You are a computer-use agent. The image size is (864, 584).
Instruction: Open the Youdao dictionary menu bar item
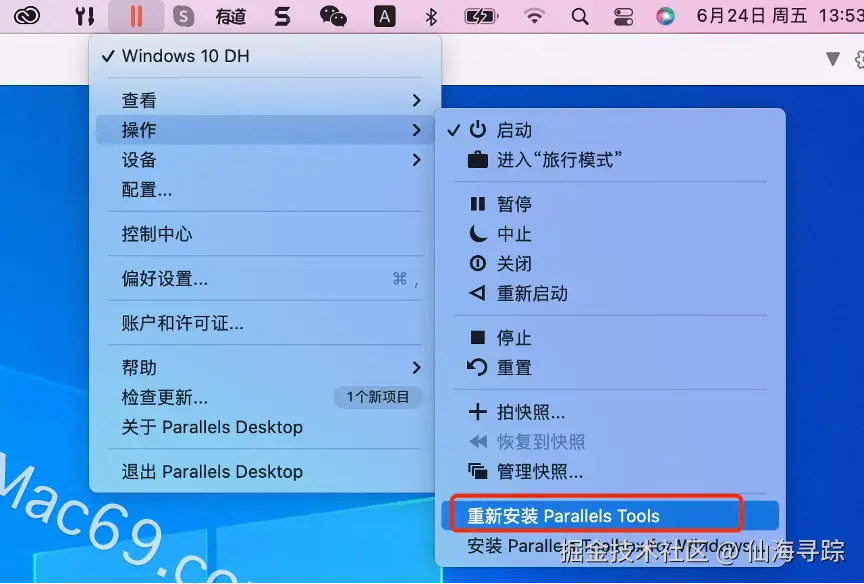pos(230,17)
